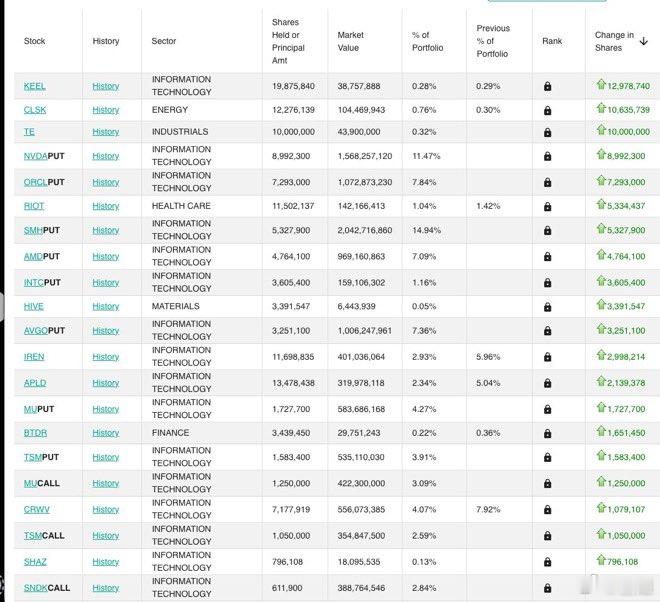Viewport: 660px width, 602px height.
Task: Open History link for HIVE
Action: tap(106, 306)
